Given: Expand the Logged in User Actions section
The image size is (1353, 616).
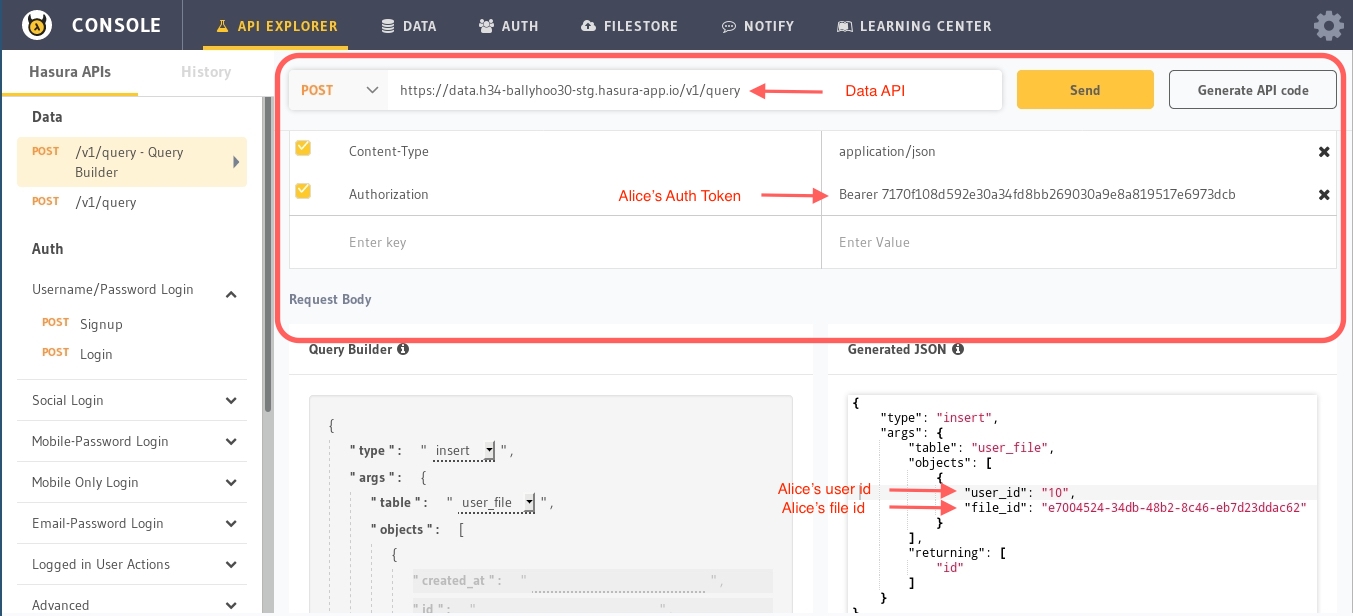Looking at the screenshot, I should coord(231,564).
